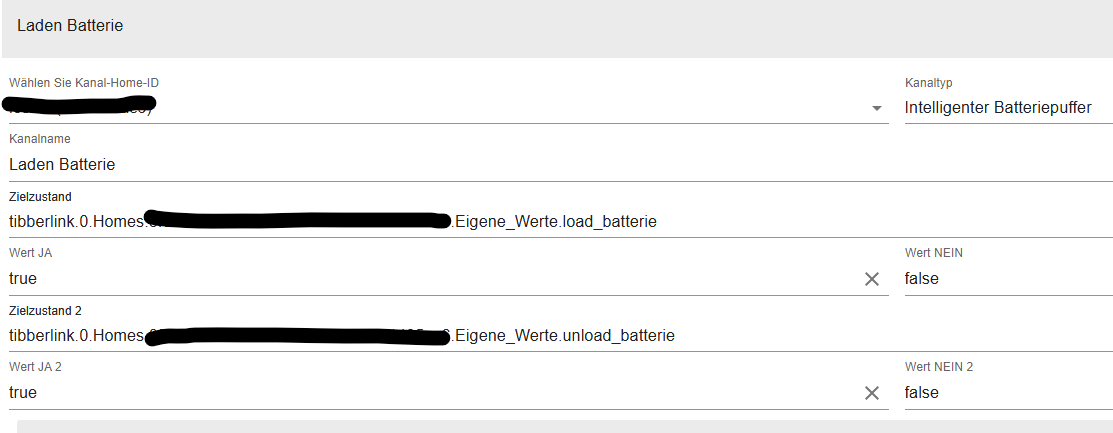Viewport: 1113px width, 433px height.
Task: Click the 'Zielzustand' label above load_batterie
Action: 40,197
